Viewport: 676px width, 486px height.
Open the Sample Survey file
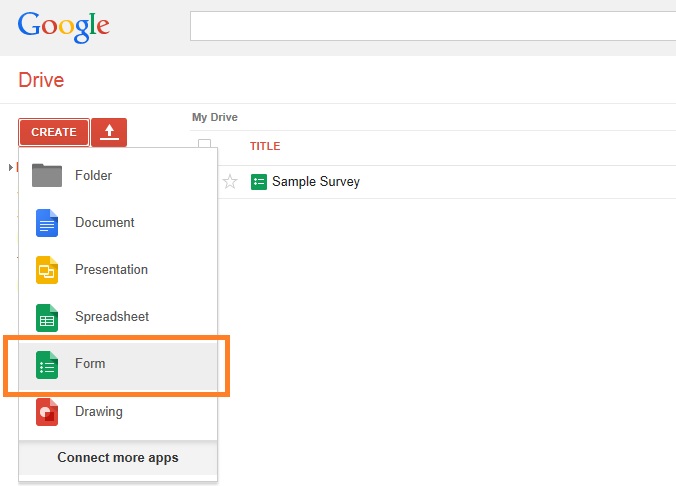(x=316, y=182)
